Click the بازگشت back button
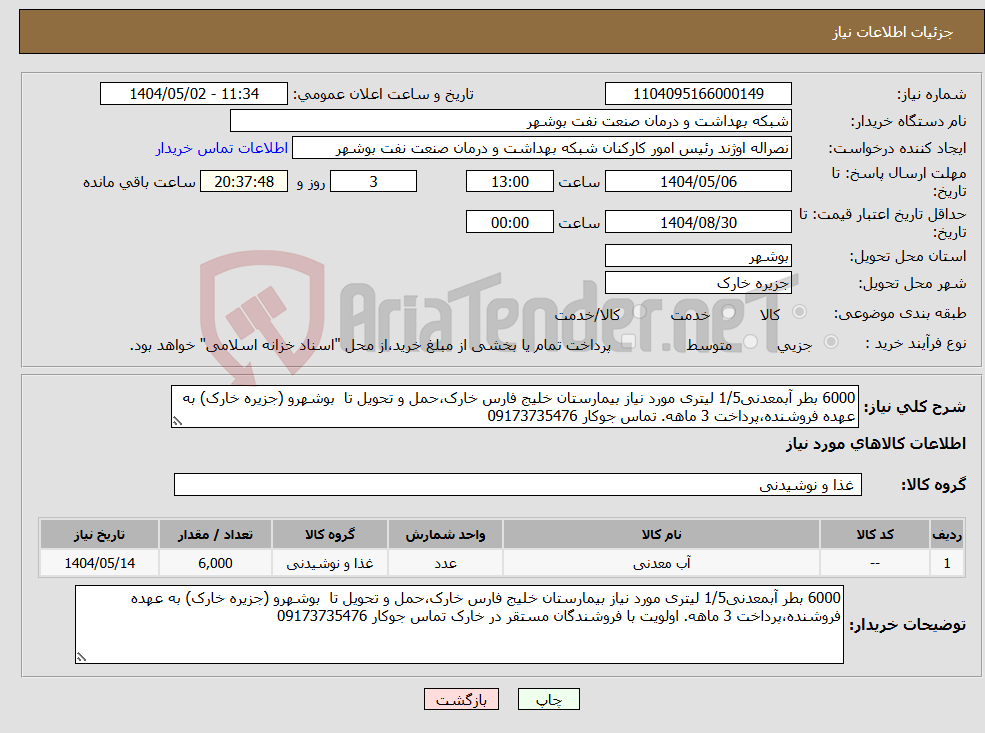The height and width of the screenshot is (733, 985). click(461, 699)
